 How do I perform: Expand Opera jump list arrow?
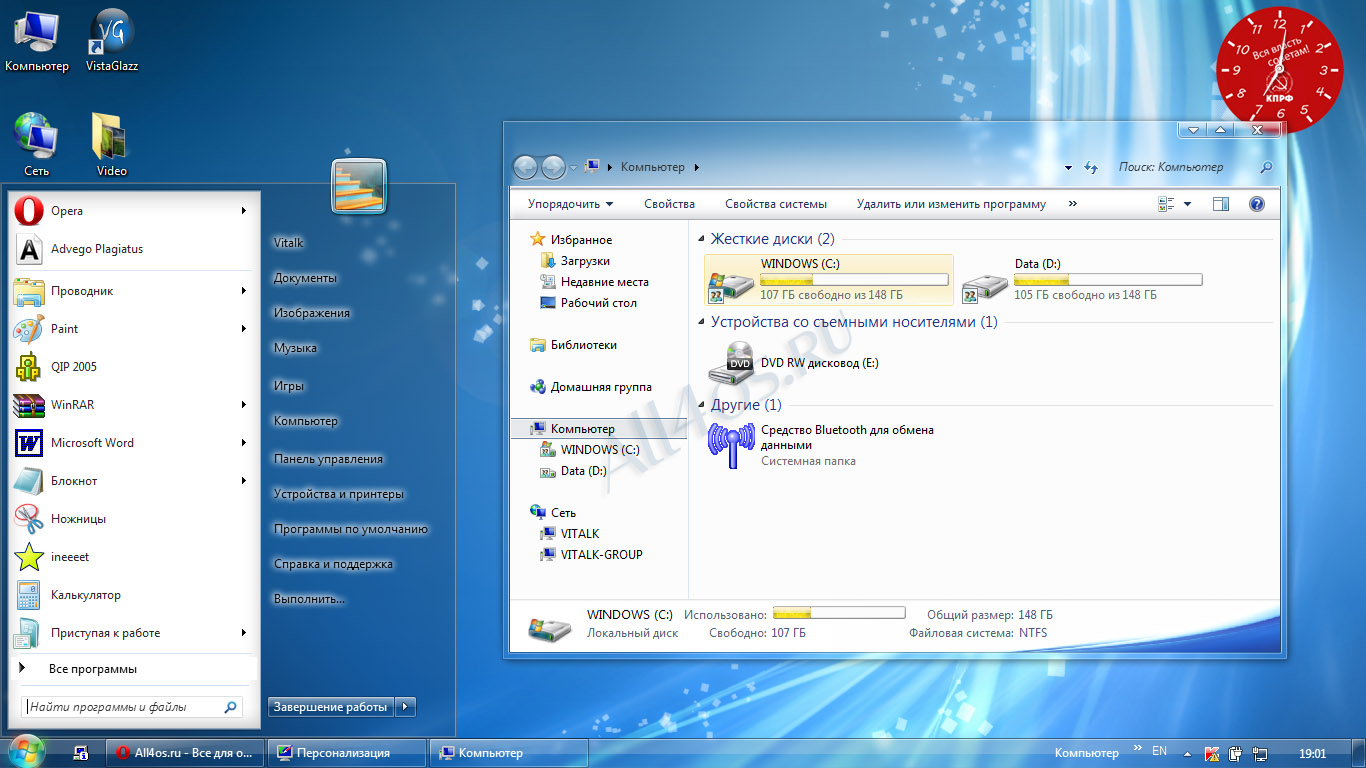pyautogui.click(x=243, y=211)
